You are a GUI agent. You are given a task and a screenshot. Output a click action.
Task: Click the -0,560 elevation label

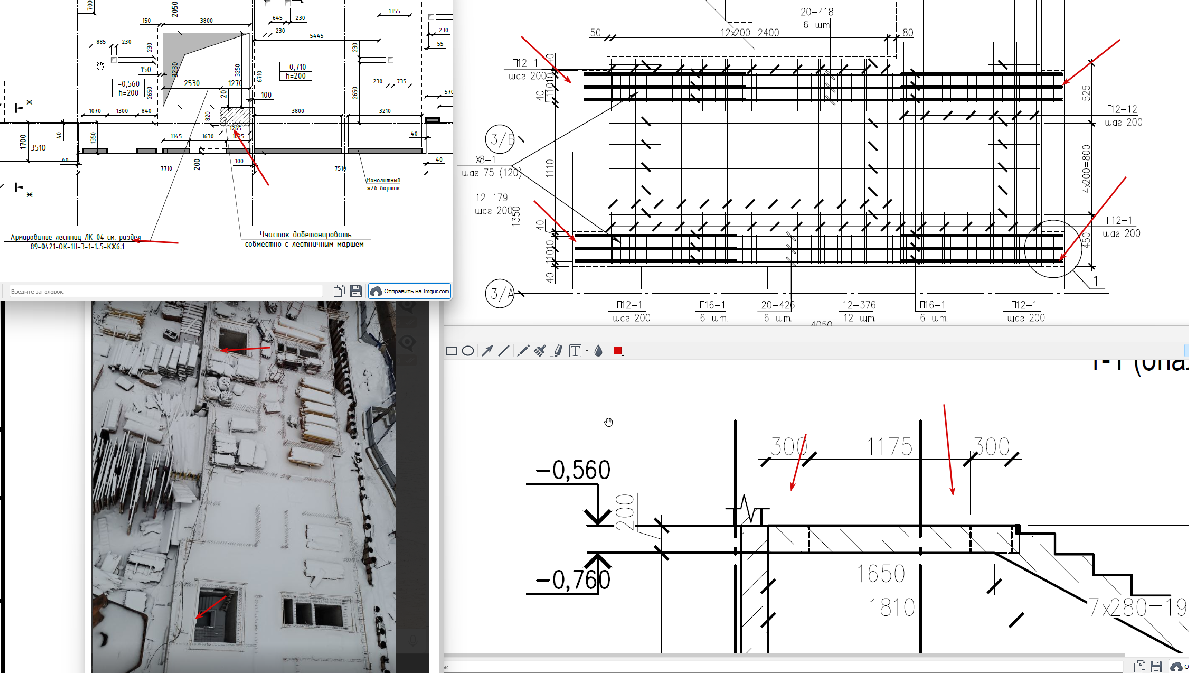pos(573,470)
